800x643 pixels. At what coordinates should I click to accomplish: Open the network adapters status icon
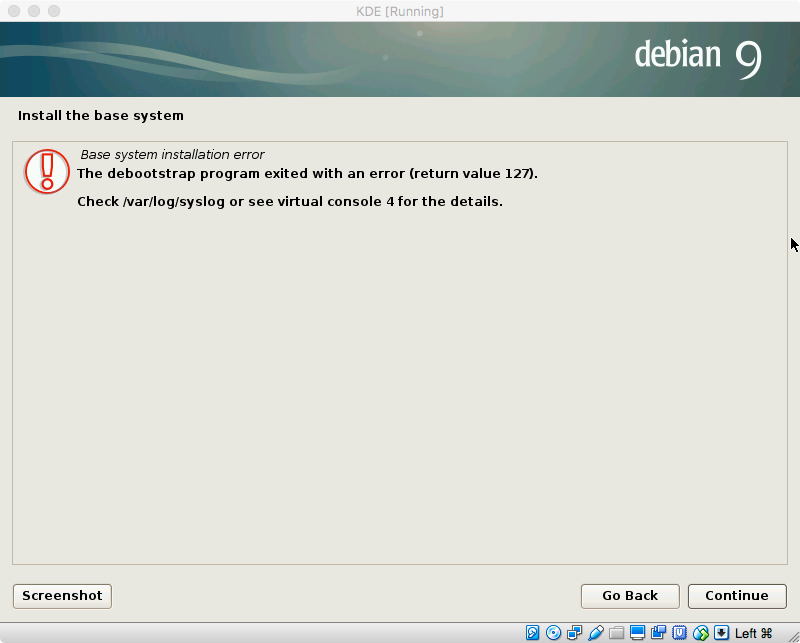574,633
